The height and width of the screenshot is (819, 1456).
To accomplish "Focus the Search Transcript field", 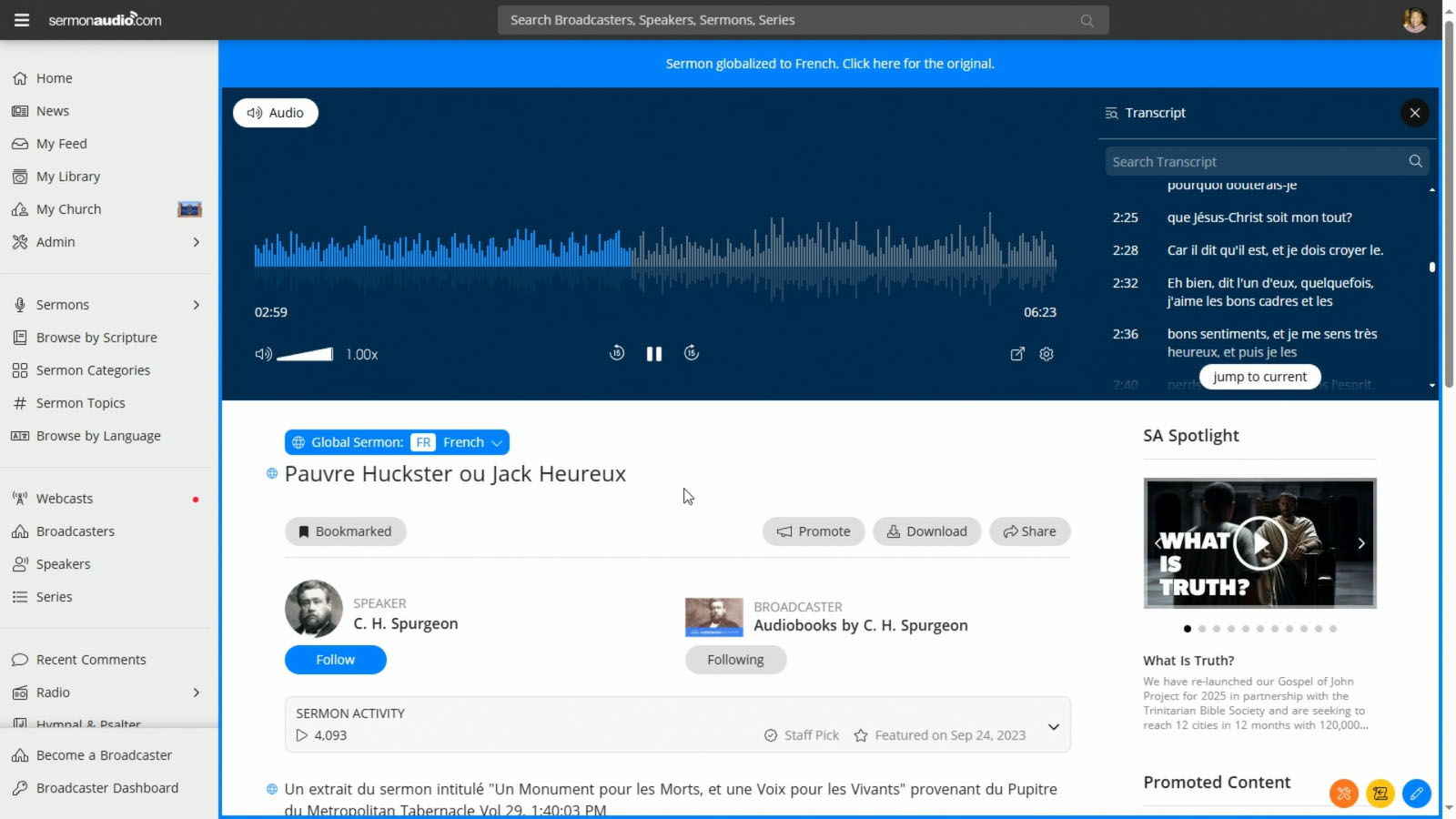I will 1267,161.
